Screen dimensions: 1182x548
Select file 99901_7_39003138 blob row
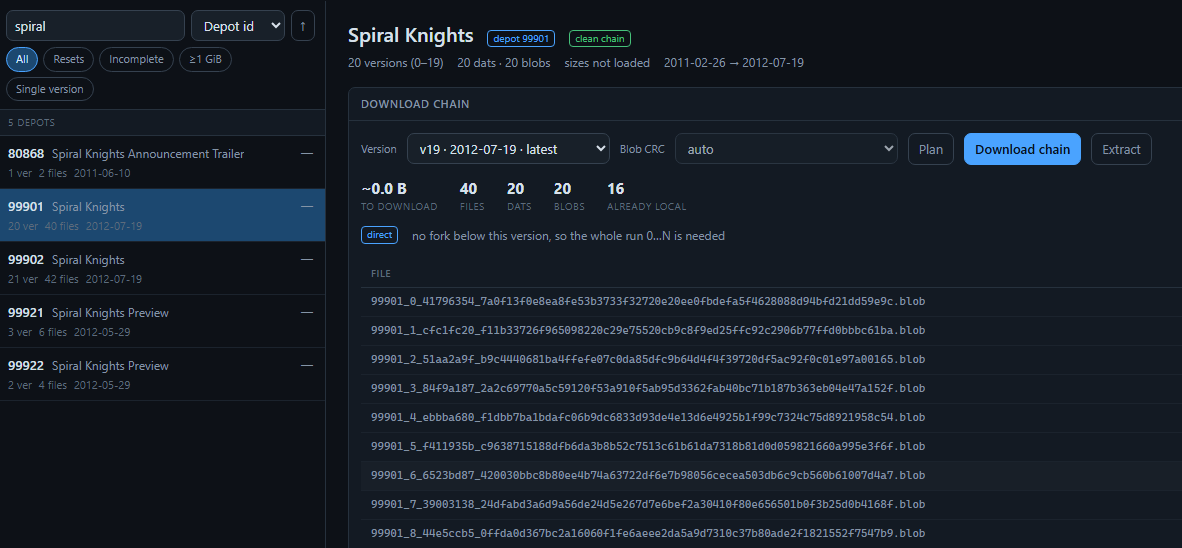(771, 505)
